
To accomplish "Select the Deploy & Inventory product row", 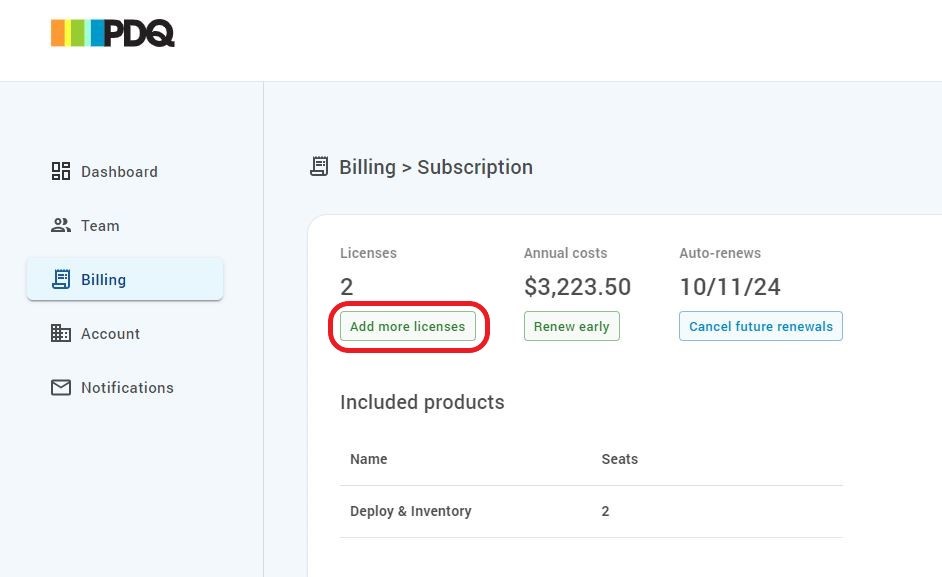I will 591,511.
